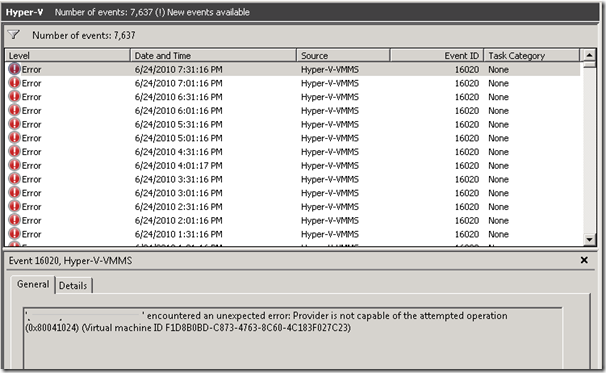Click the scroll up arrow of event list
Screen dimensions: 606x373
(x=589, y=55)
